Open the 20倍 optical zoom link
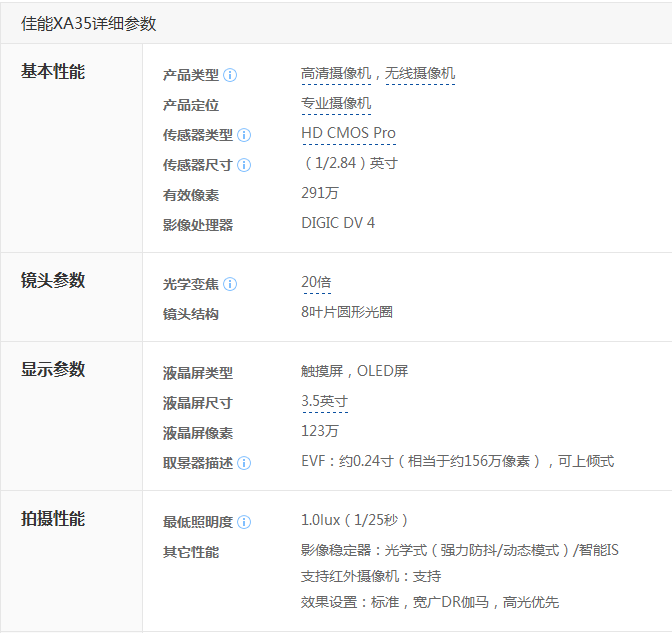672x633 pixels. tap(316, 282)
